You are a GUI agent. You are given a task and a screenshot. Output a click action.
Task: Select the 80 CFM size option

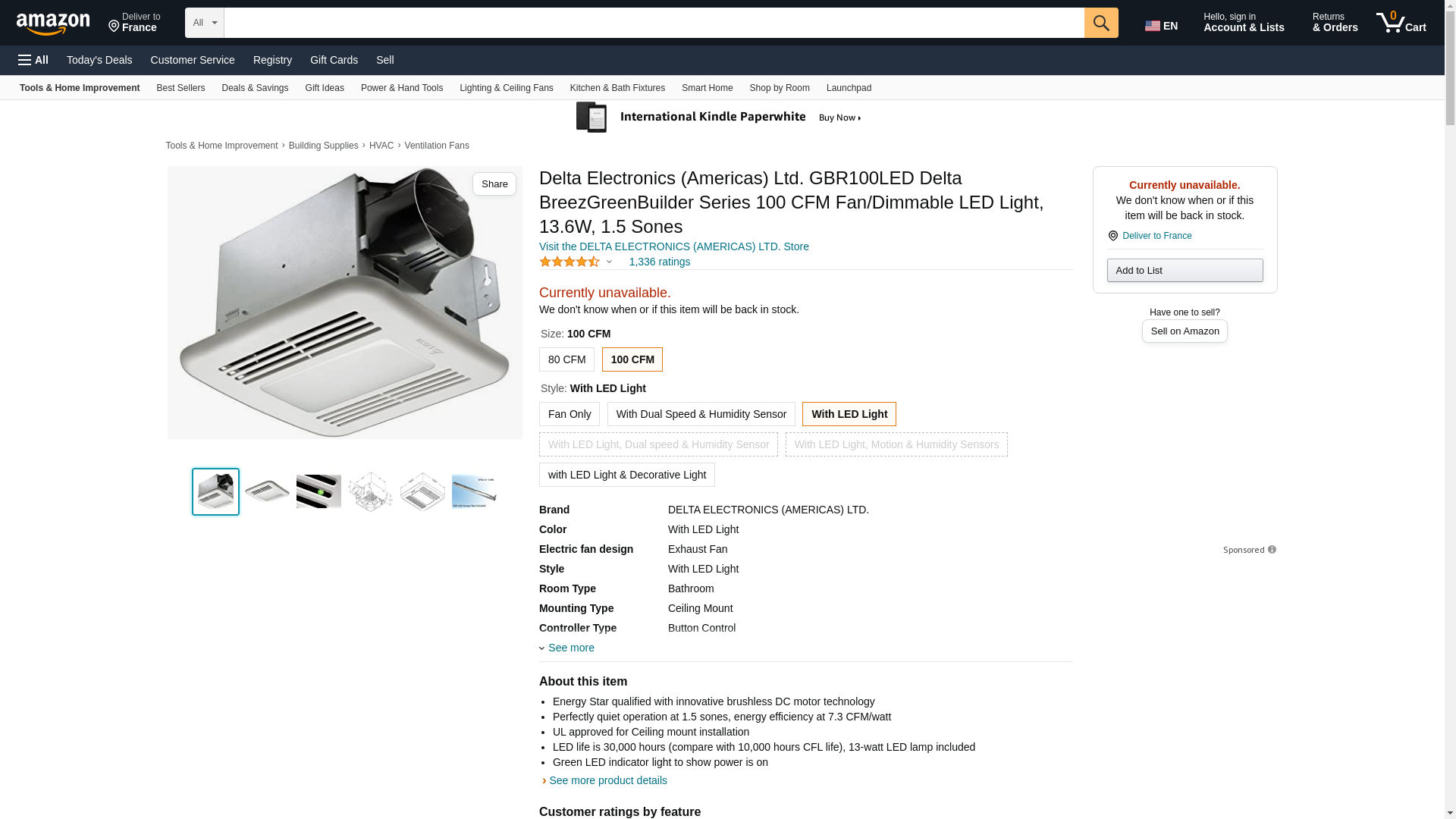pos(566,359)
